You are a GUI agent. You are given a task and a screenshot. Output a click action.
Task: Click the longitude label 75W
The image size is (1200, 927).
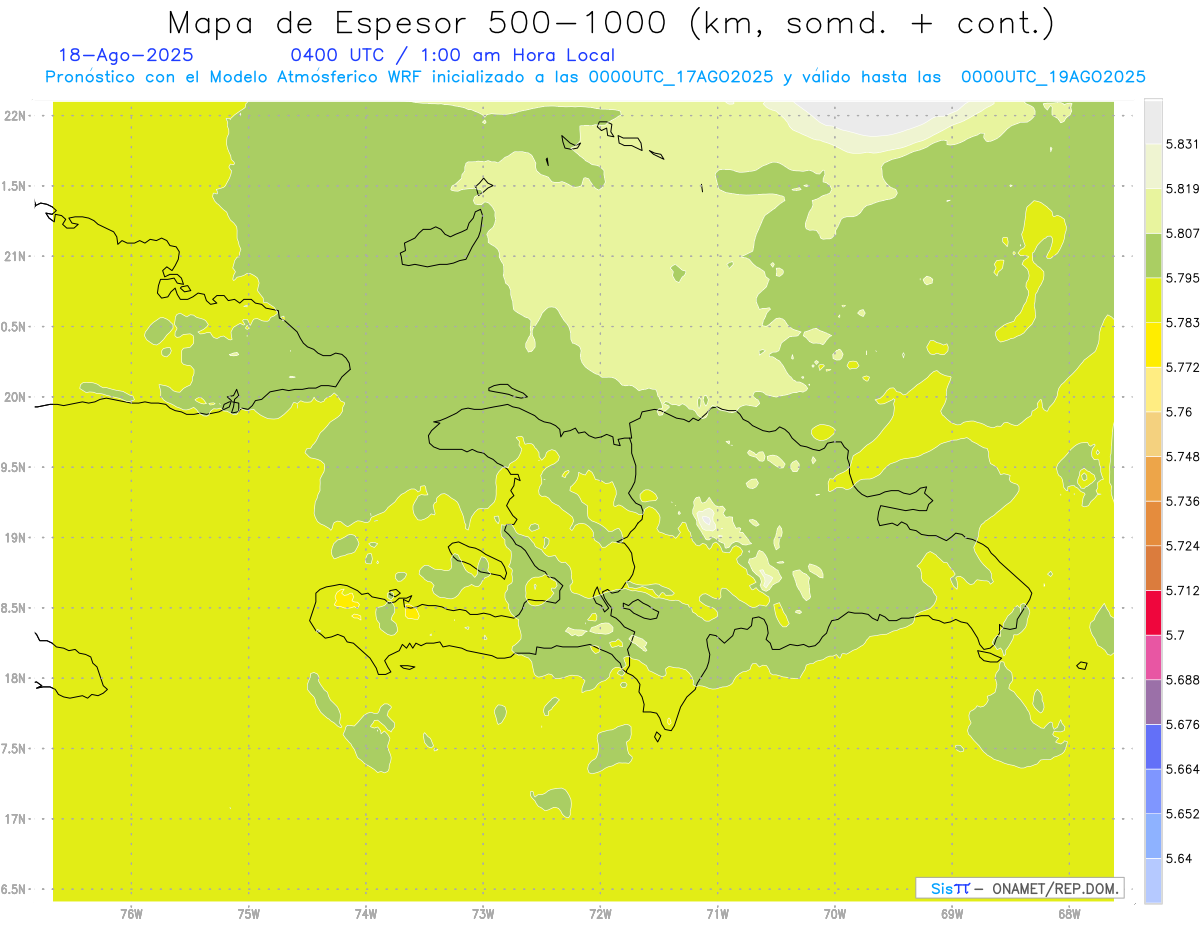(x=248, y=914)
